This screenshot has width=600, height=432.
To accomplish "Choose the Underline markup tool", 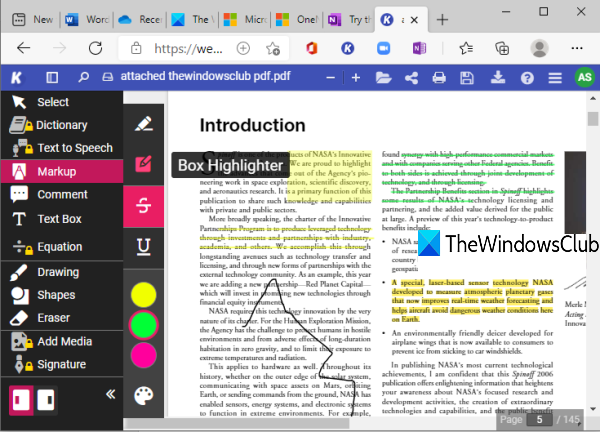I will click(144, 246).
